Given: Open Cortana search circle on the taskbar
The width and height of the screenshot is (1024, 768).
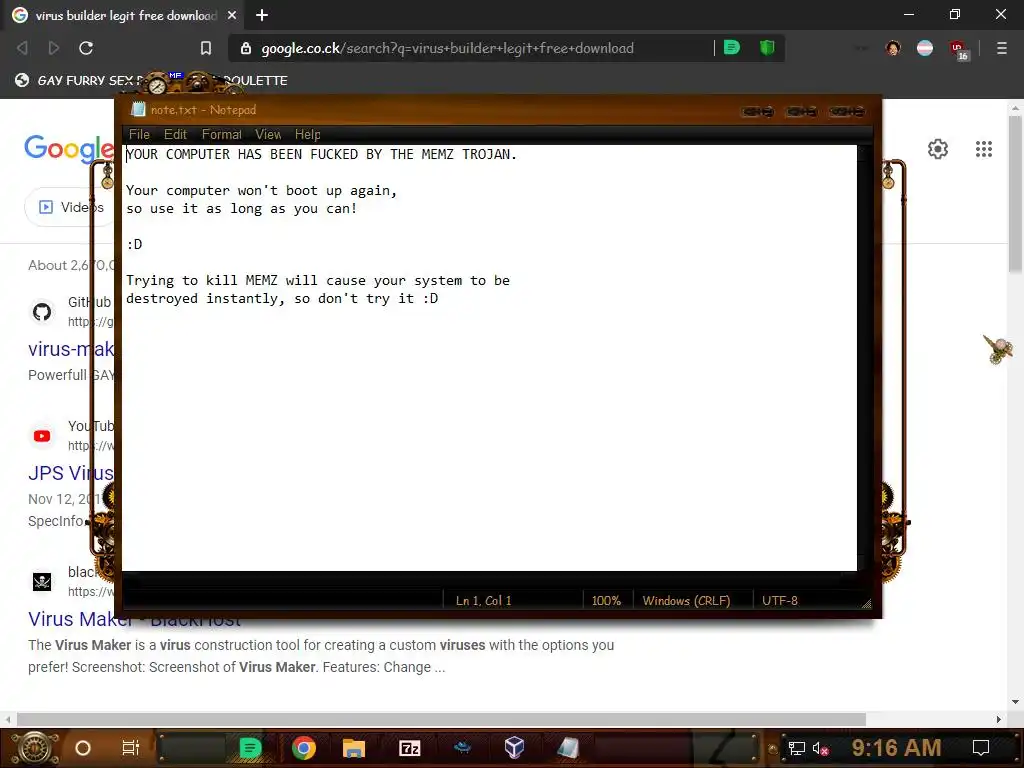Looking at the screenshot, I should tap(83, 748).
